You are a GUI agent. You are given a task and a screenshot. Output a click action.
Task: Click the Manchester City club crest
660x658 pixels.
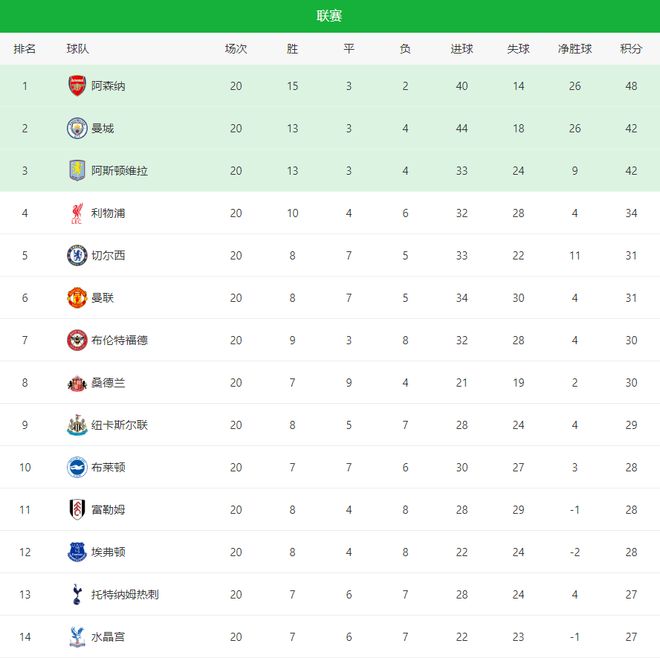77,128
